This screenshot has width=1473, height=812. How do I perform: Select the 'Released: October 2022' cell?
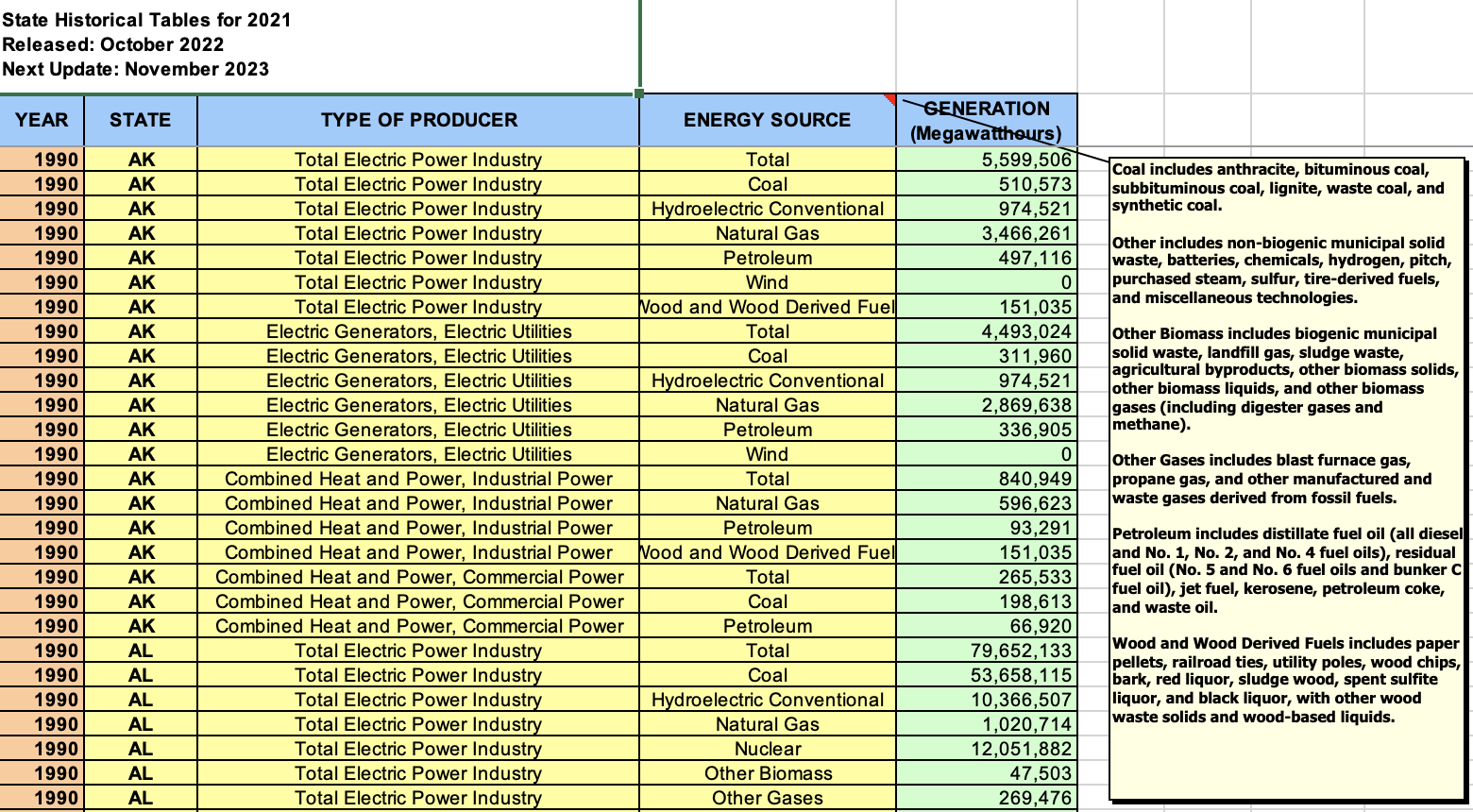pyautogui.click(x=113, y=44)
